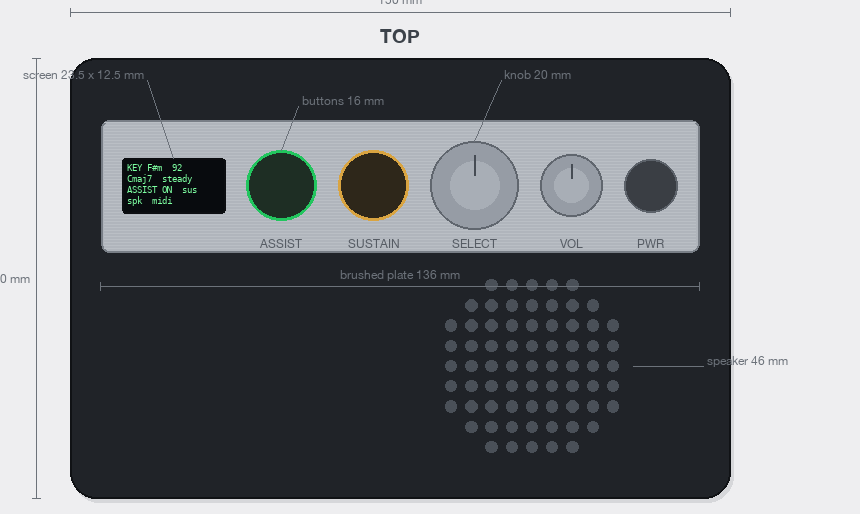The width and height of the screenshot is (860, 514).
Task: Click the 'buttons 16 mm' annotation
Action: click(x=343, y=101)
